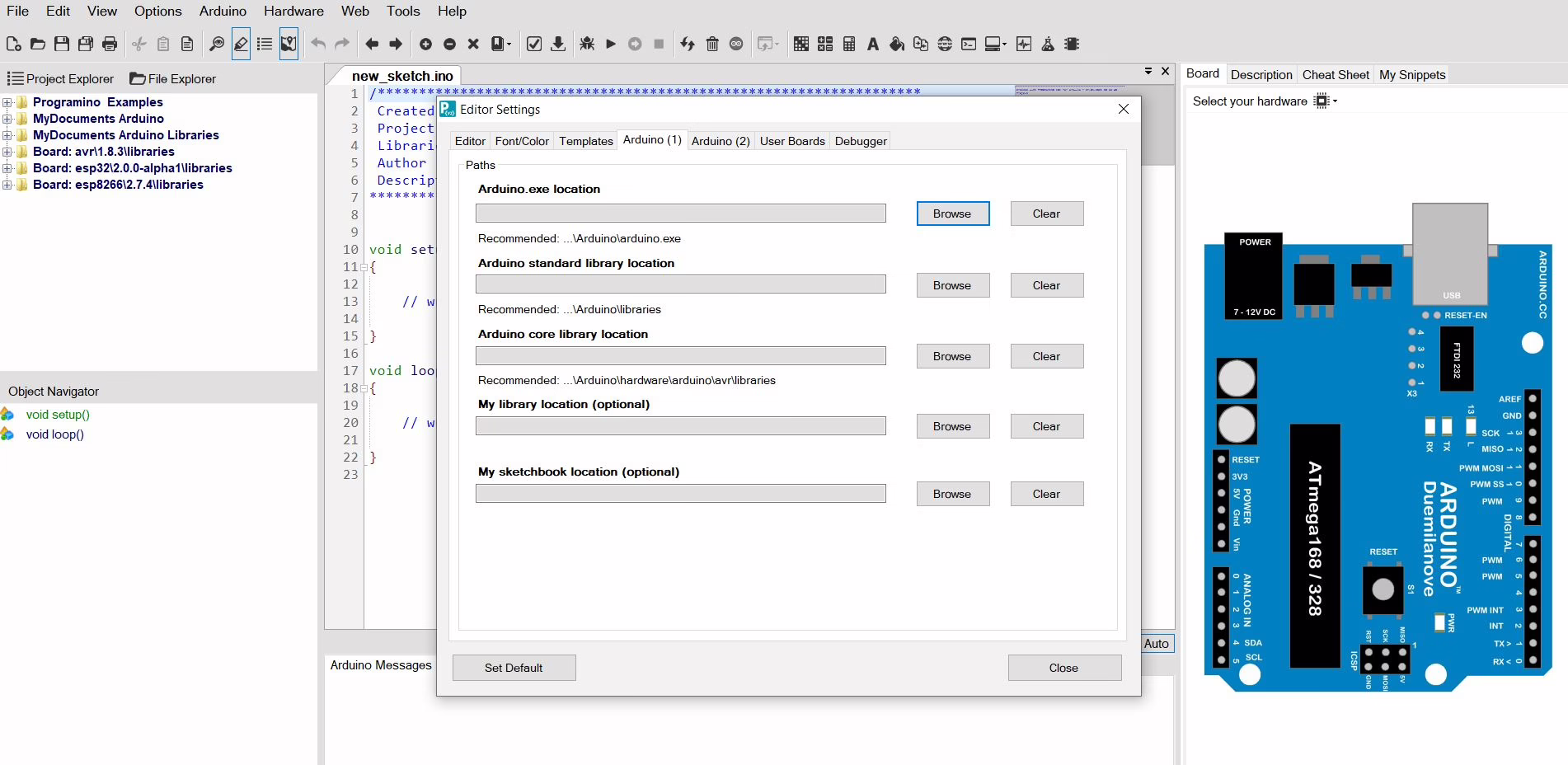Open the bookmark dropdown arrow in toolbar
The height and width of the screenshot is (765, 1568).
click(x=509, y=45)
